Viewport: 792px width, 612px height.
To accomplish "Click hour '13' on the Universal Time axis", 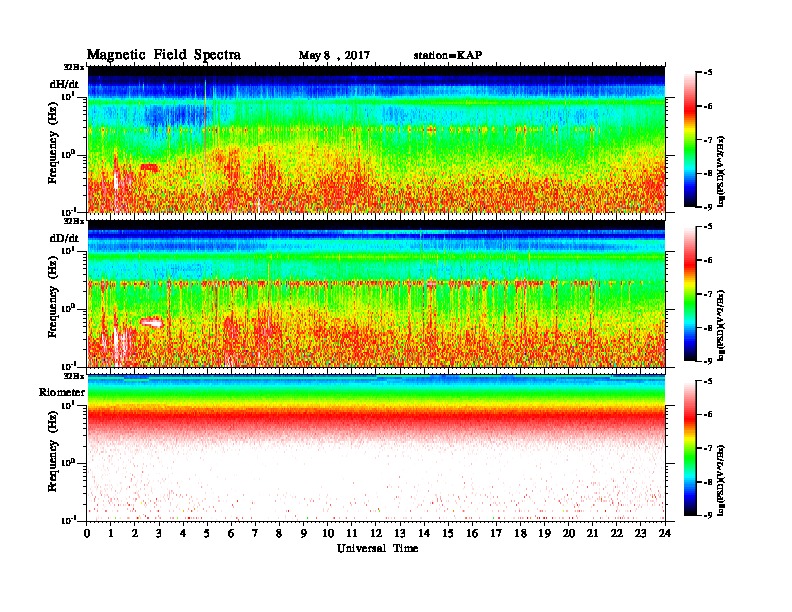I will 400,533.
